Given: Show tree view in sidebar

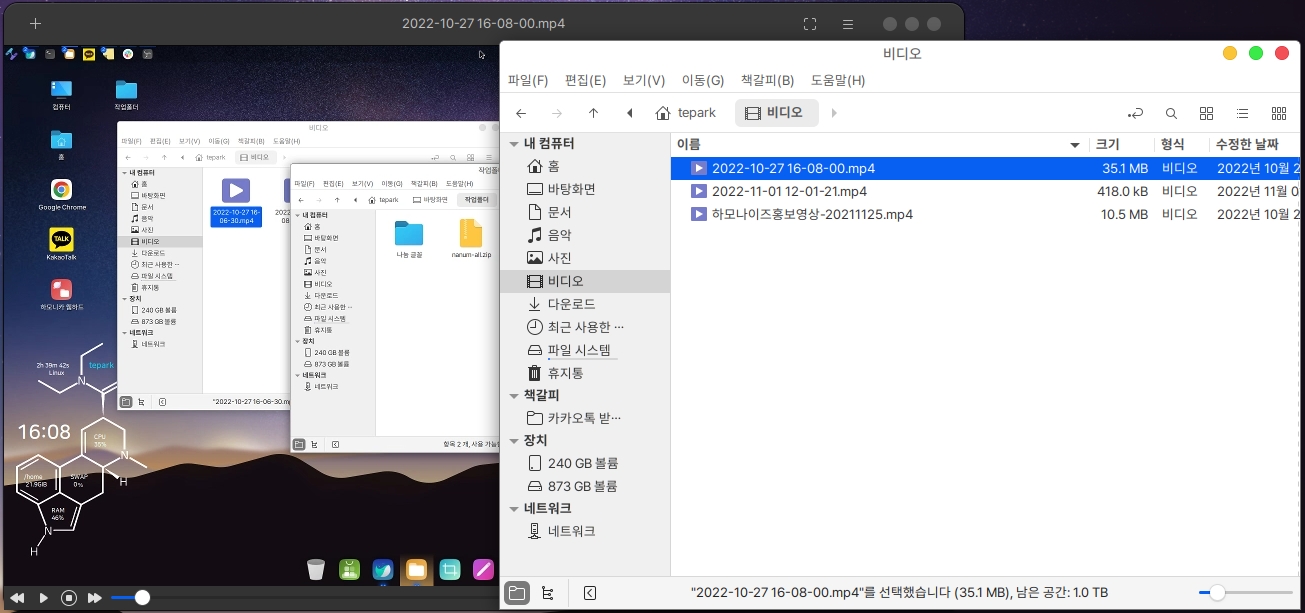Looking at the screenshot, I should click(x=547, y=593).
